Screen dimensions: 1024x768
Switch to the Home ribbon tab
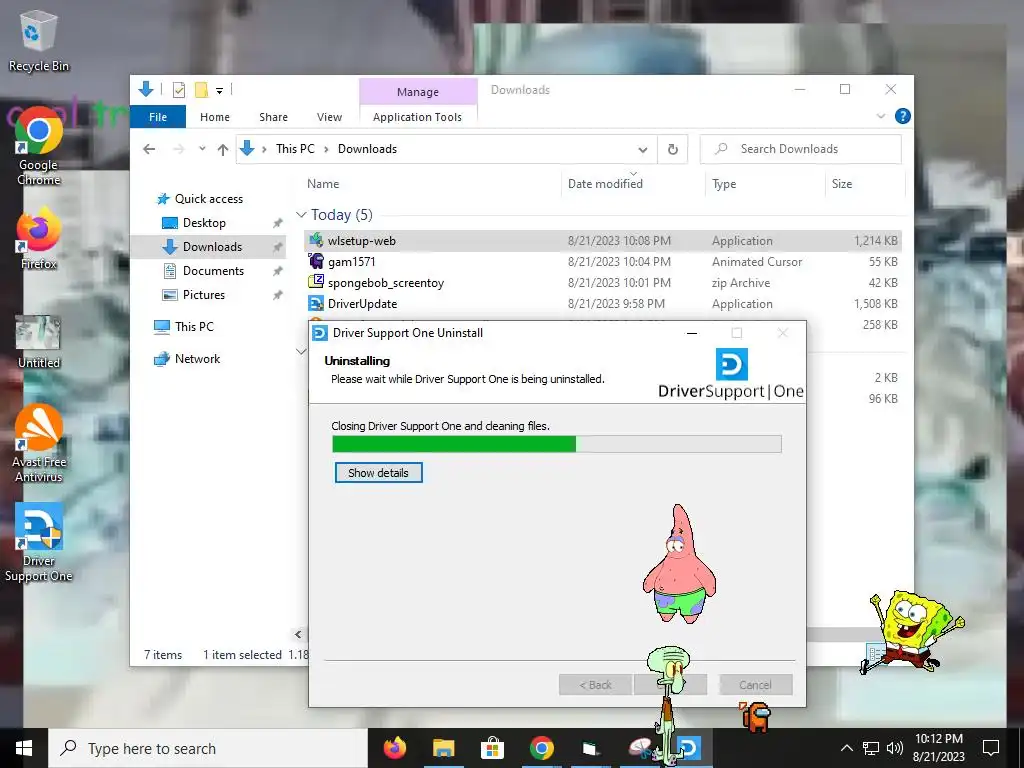pyautogui.click(x=214, y=117)
